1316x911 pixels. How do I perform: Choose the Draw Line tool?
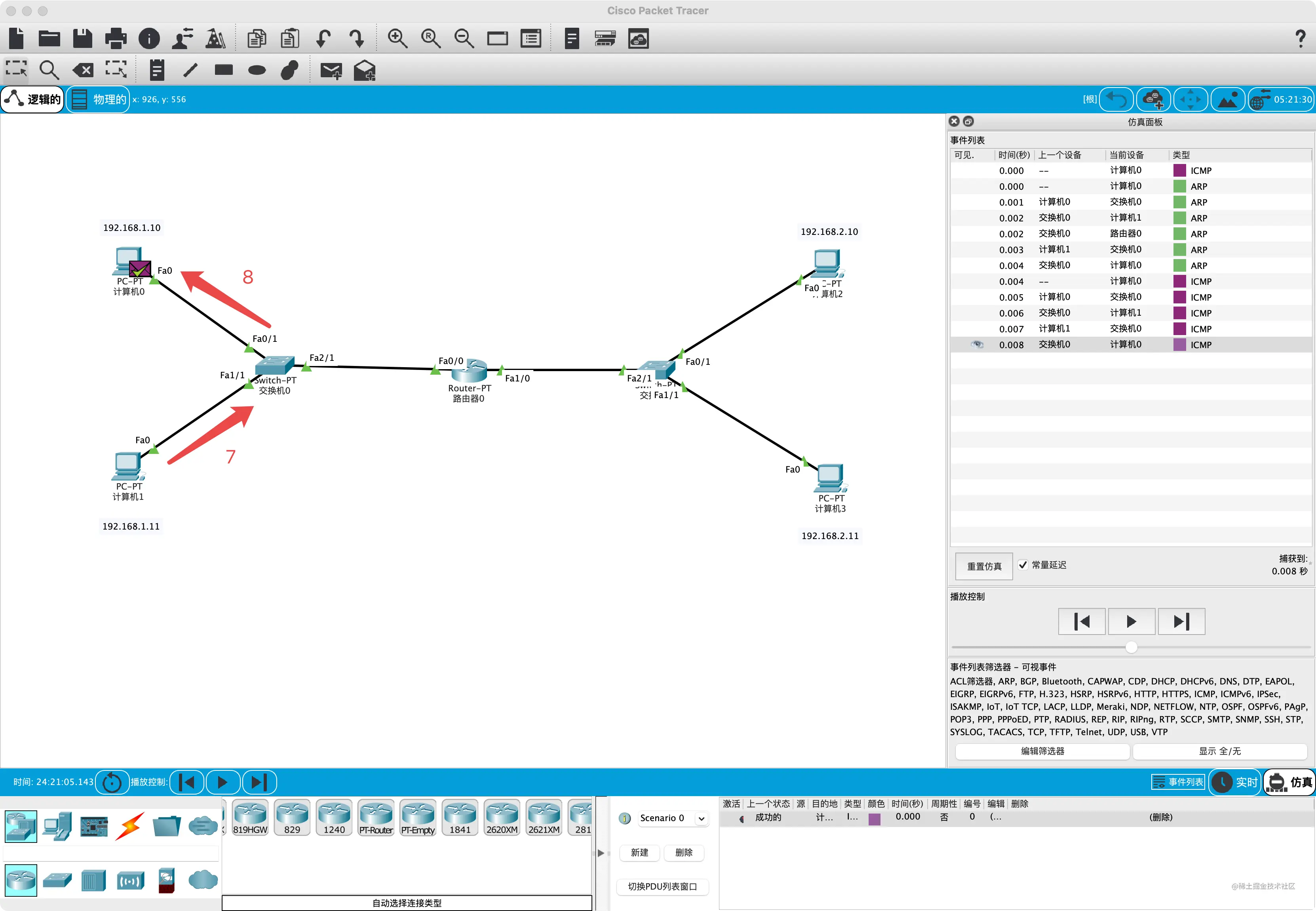point(190,70)
